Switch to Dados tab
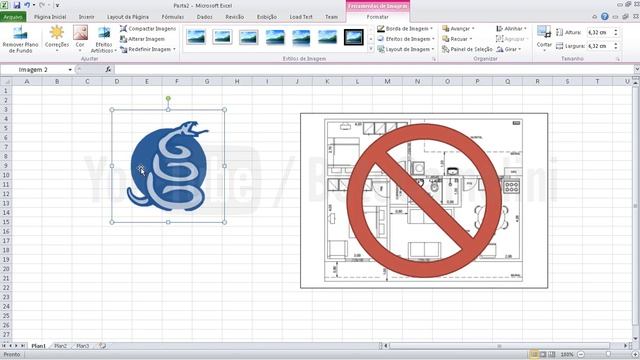The height and width of the screenshot is (360, 640). (204, 17)
